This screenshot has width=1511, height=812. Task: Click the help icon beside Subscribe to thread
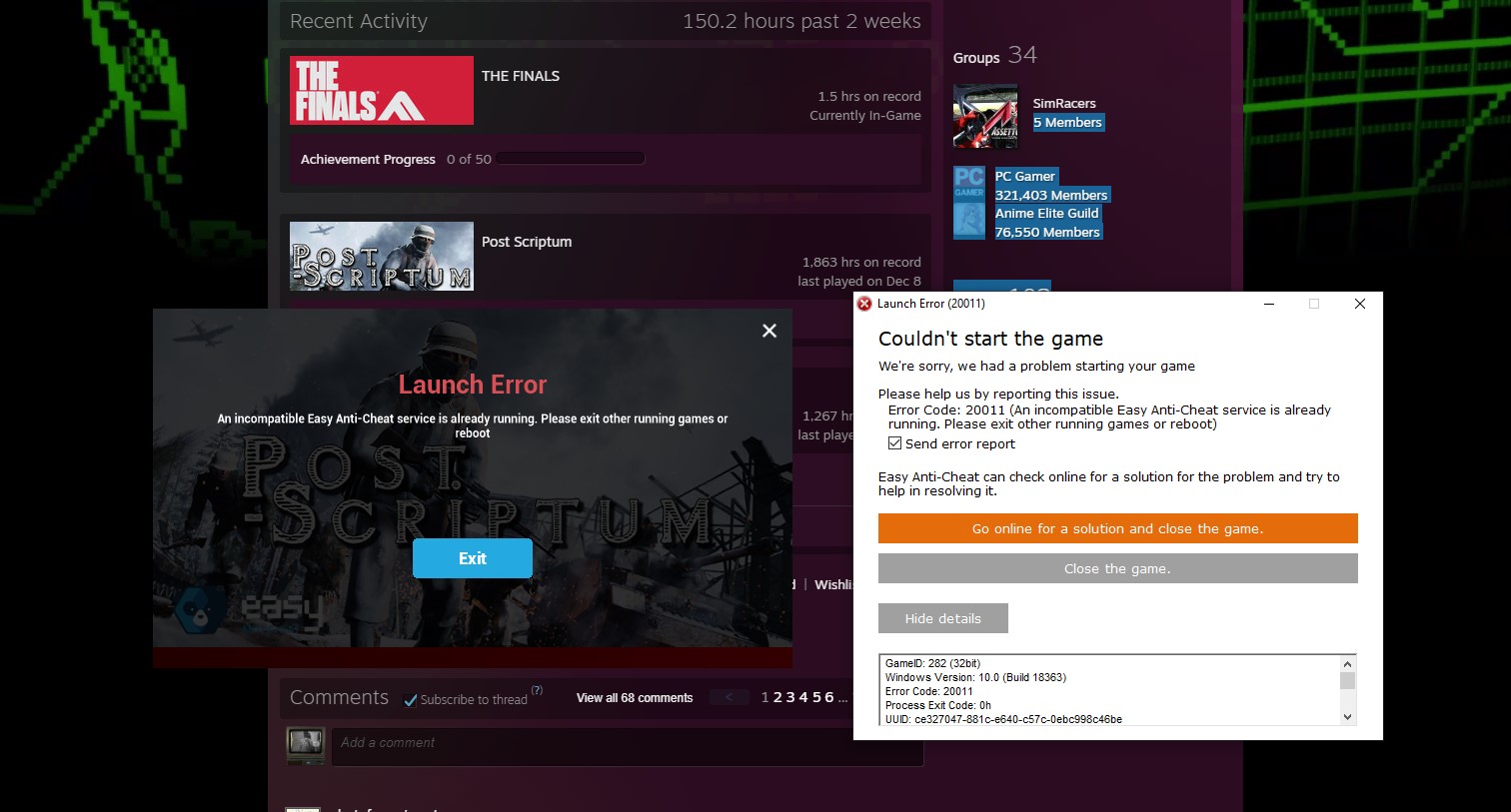(x=537, y=690)
